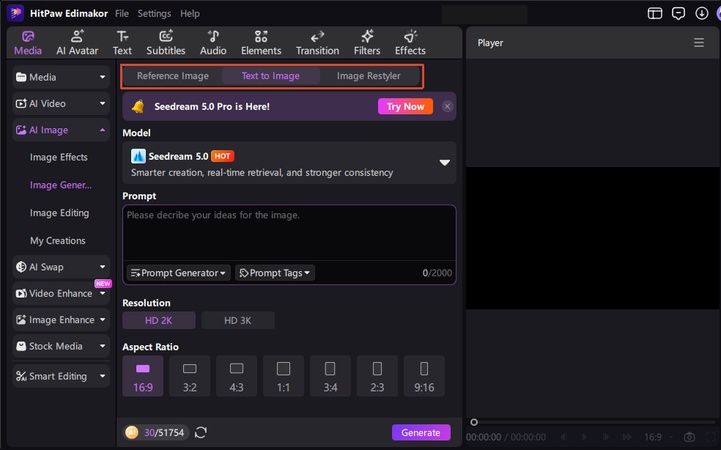Click the Seedream announcement bell icon
This screenshot has height=450, width=721.
point(138,107)
